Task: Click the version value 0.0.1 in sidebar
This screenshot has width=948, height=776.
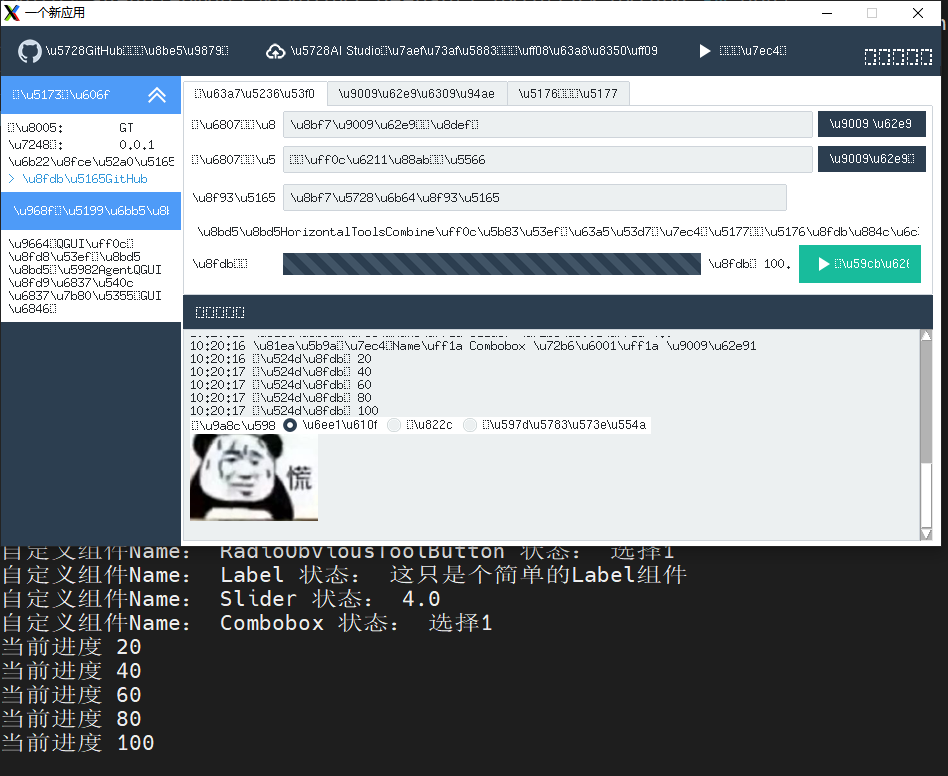Action: [x=137, y=145]
